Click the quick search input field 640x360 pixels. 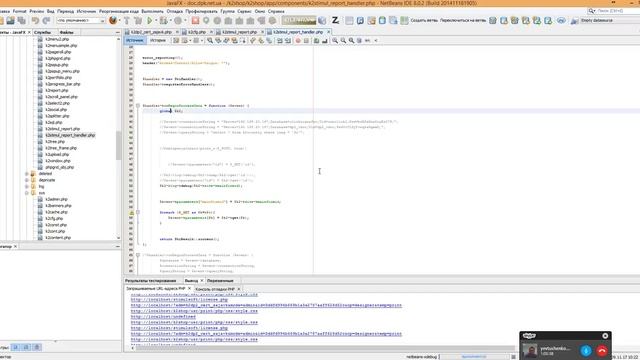[x=616, y=11]
